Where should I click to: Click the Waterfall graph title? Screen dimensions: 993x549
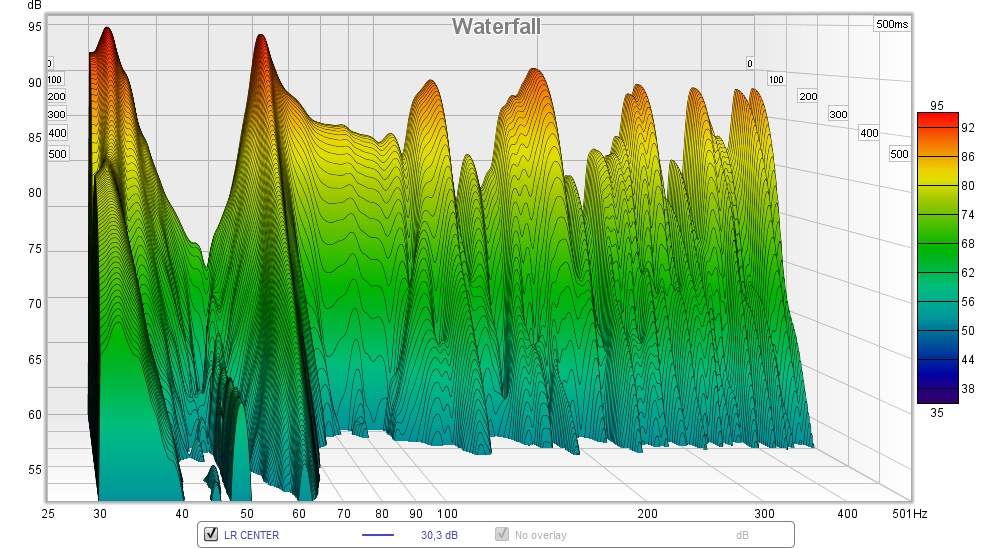coord(496,27)
